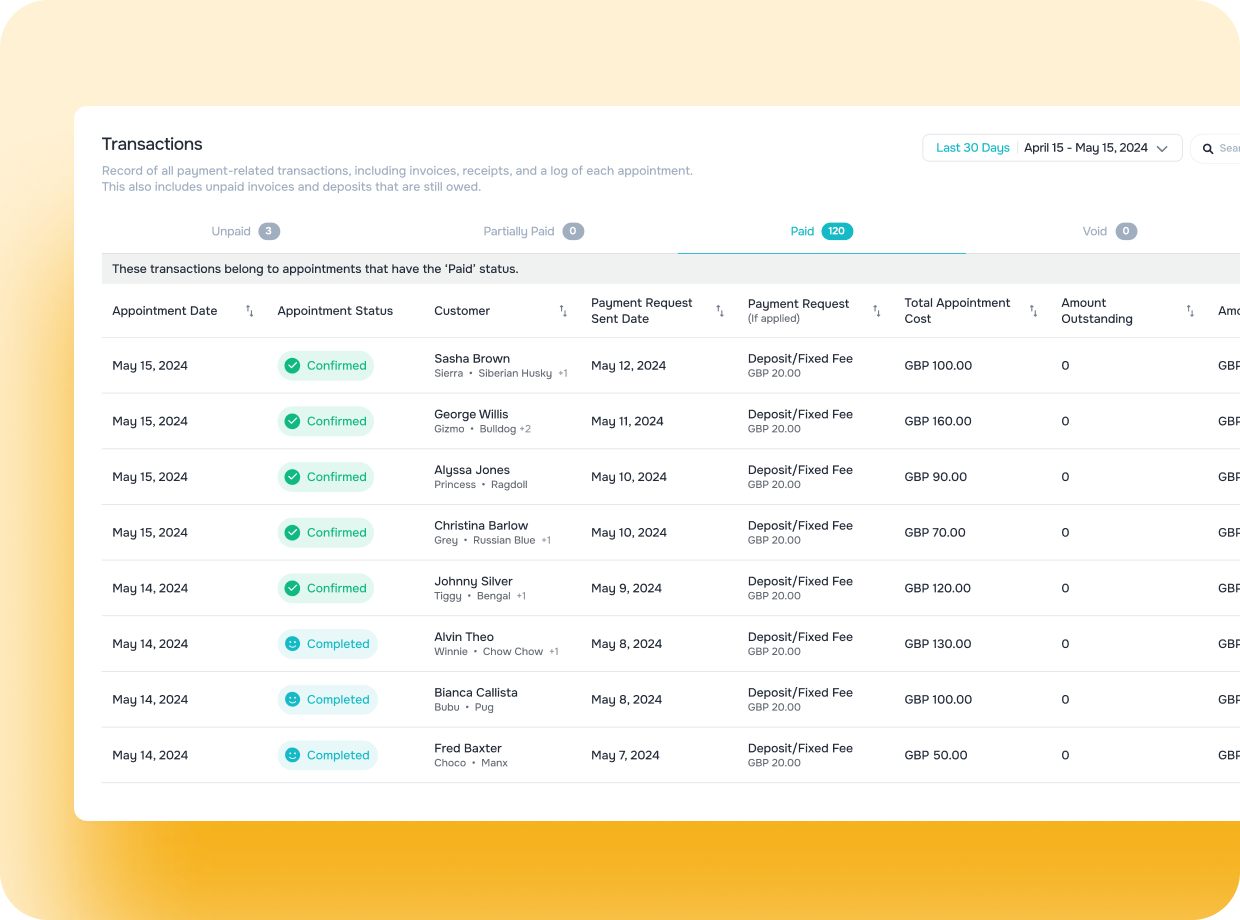Viewport: 1240px width, 920px height.
Task: Open the date range dropdown chevron
Action: point(1162,148)
